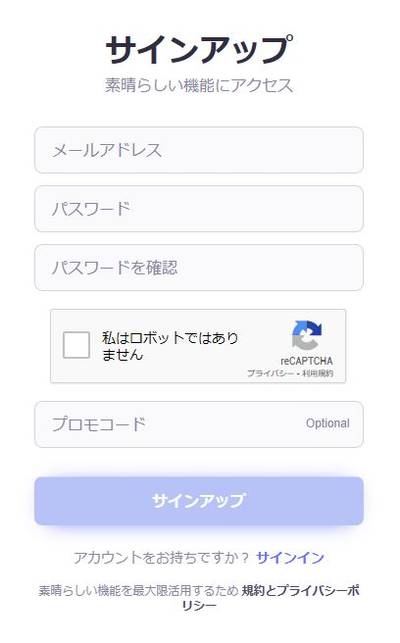
Task: Check the reCAPTCHA not-a-robot checkbox
Action: [76, 345]
